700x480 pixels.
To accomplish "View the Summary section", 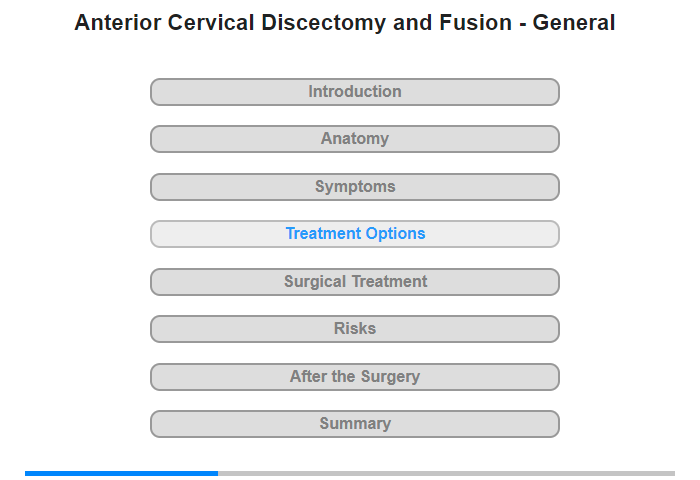I will [354, 424].
